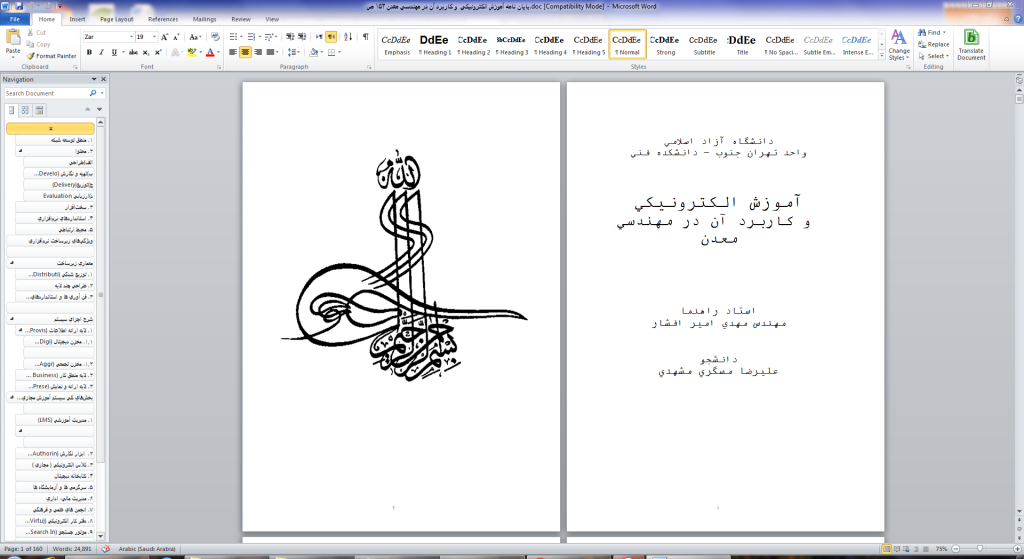Click the Grow Font icon
Screen dimensions: 1024x559
[165, 37]
